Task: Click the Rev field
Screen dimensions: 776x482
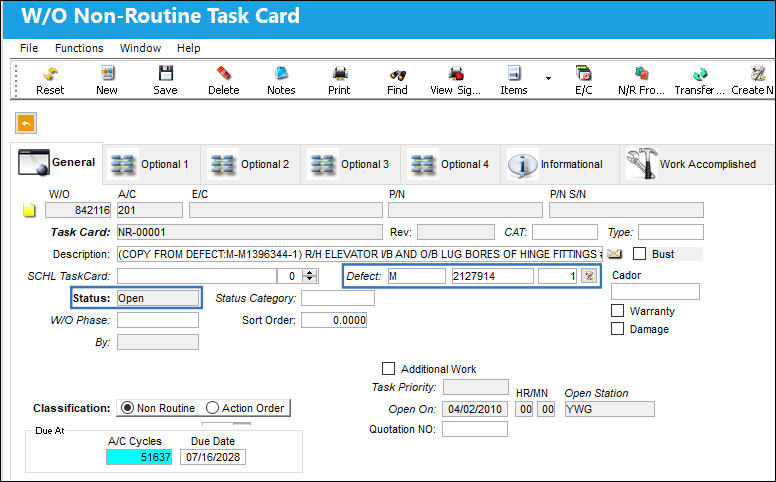Action: point(456,232)
